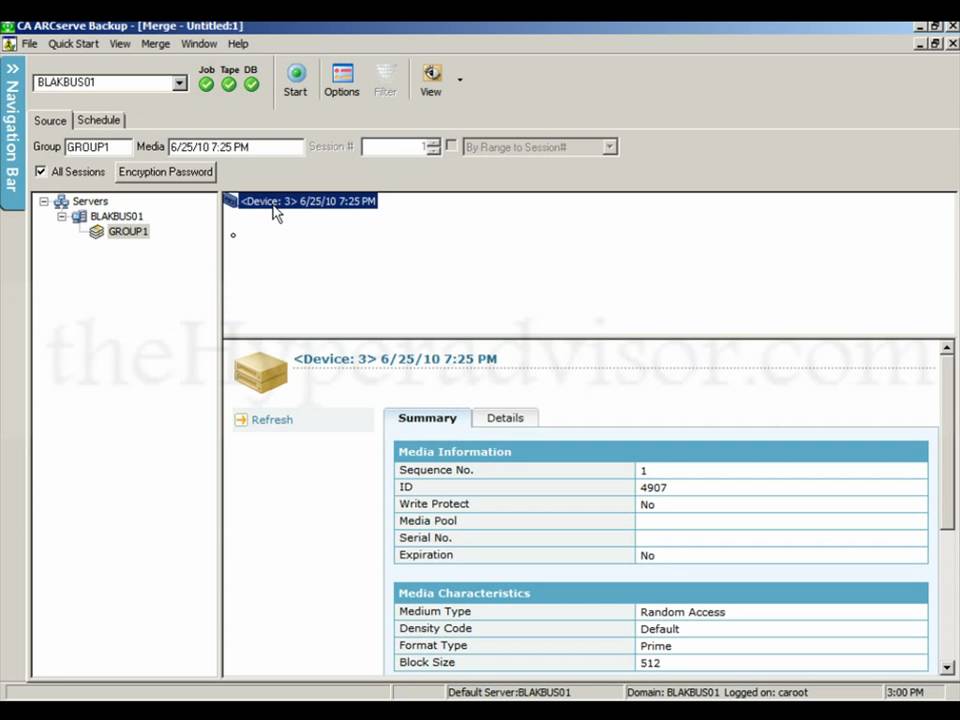Click the View toolbar eye icon
Image resolution: width=960 pixels, height=720 pixels.
pos(432,73)
